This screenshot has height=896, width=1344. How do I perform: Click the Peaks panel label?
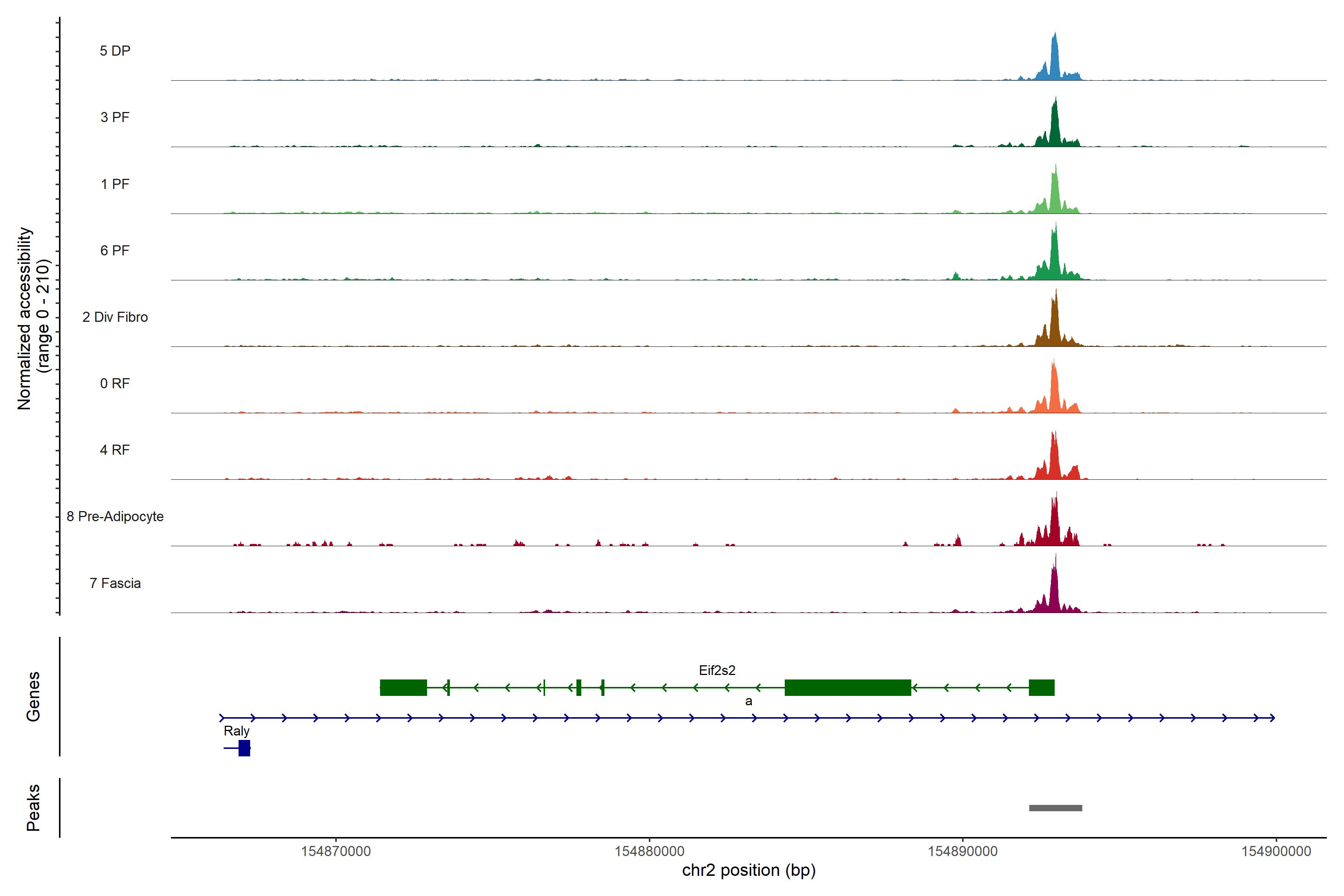pos(33,808)
